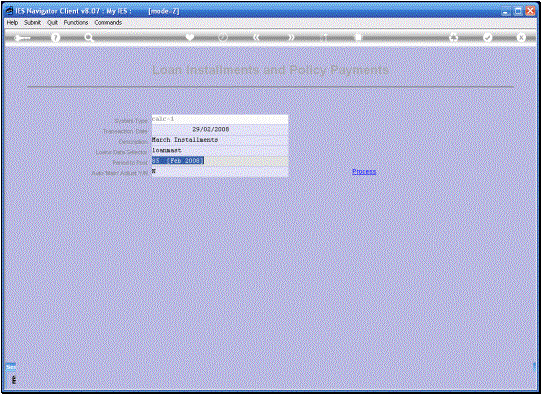
Task: Open help via question mark icon
Action: point(55,37)
